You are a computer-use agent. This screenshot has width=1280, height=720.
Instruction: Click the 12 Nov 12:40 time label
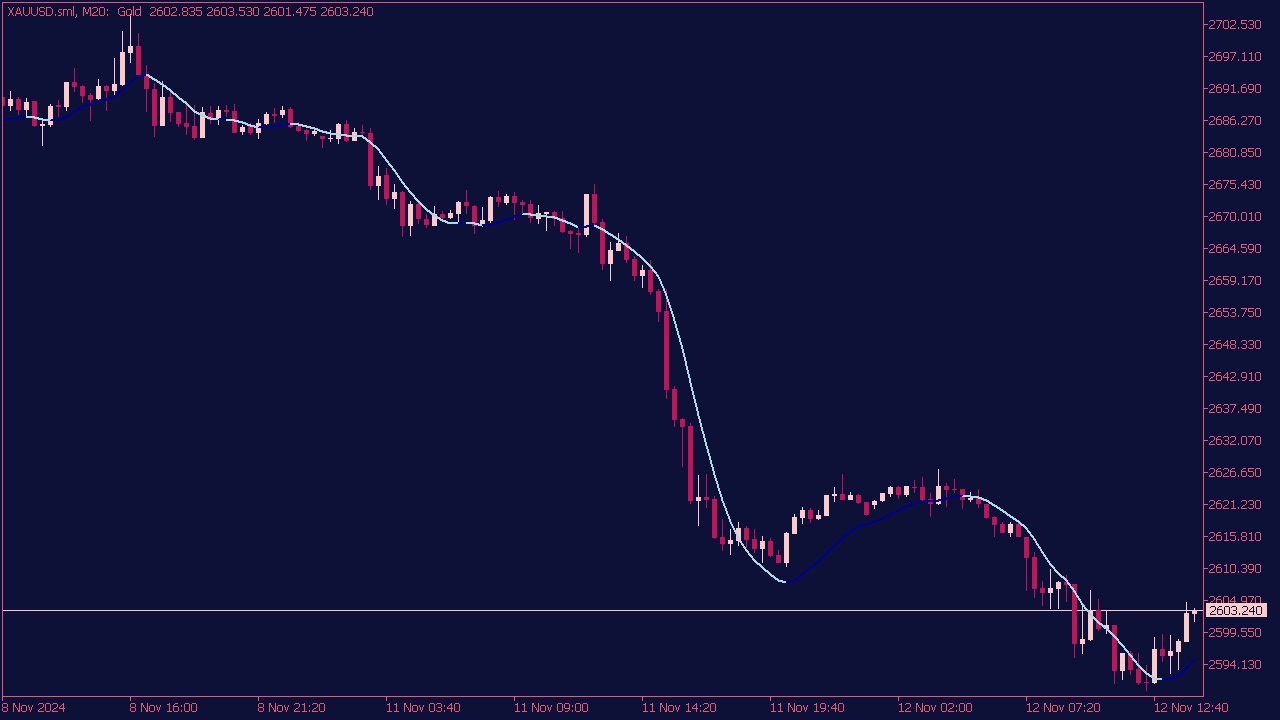point(1191,708)
